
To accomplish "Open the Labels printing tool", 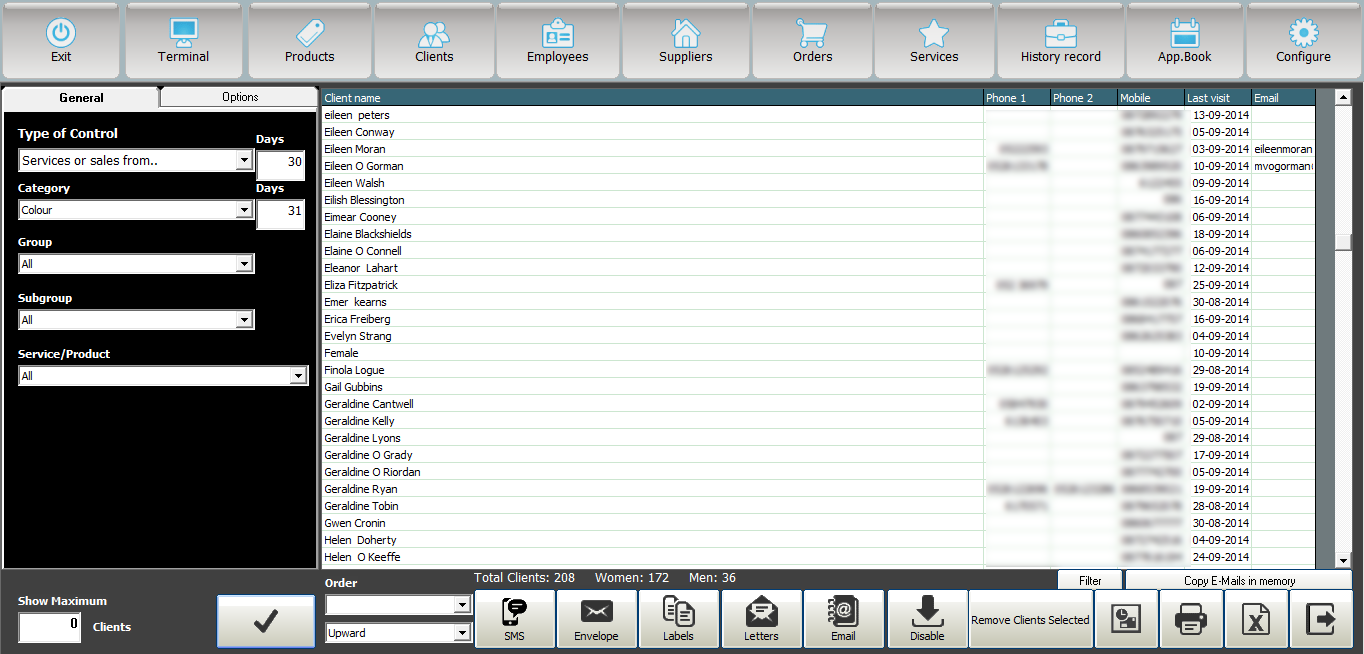I will (678, 619).
